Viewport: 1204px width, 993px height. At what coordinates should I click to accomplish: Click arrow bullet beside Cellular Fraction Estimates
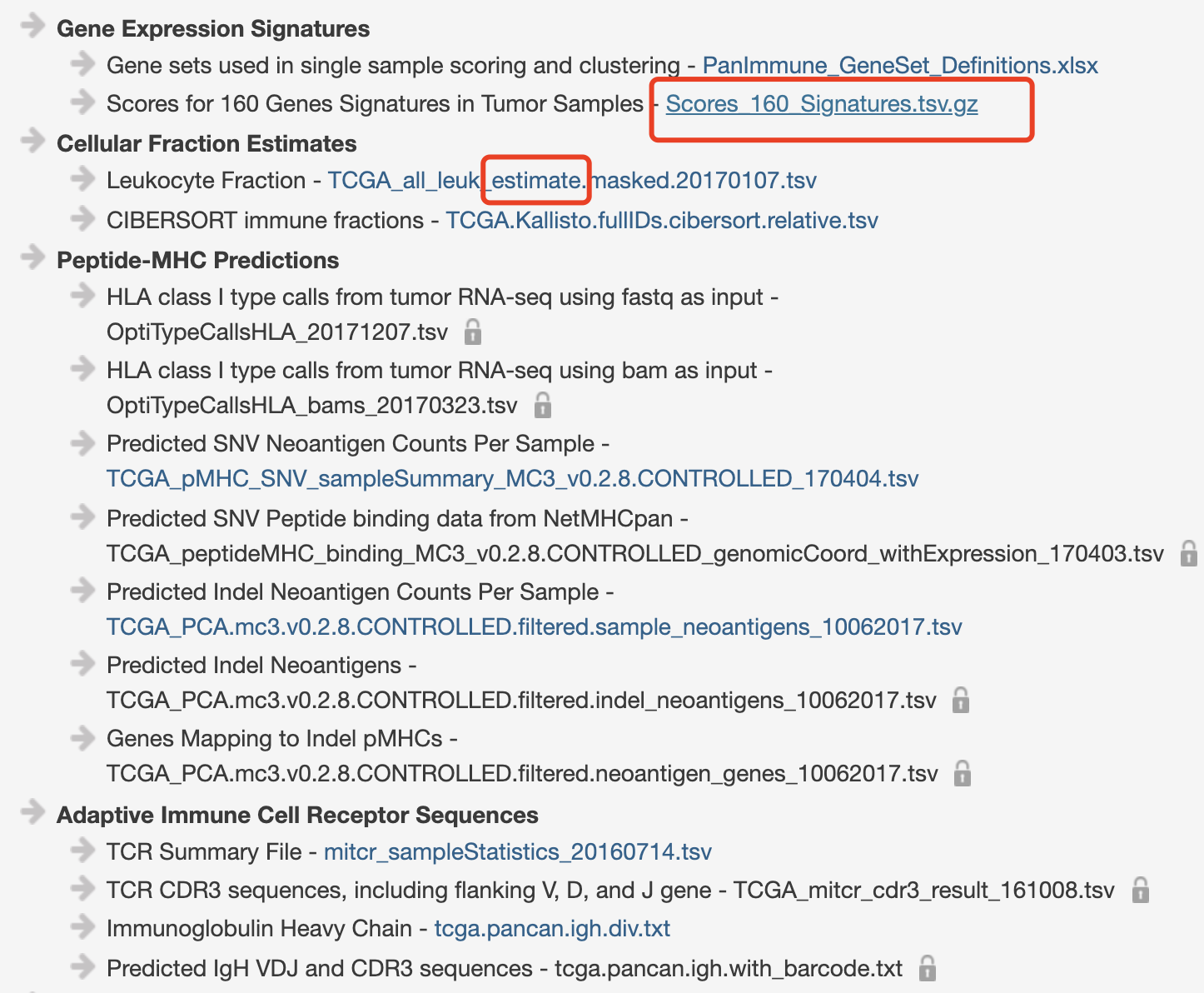32,141
